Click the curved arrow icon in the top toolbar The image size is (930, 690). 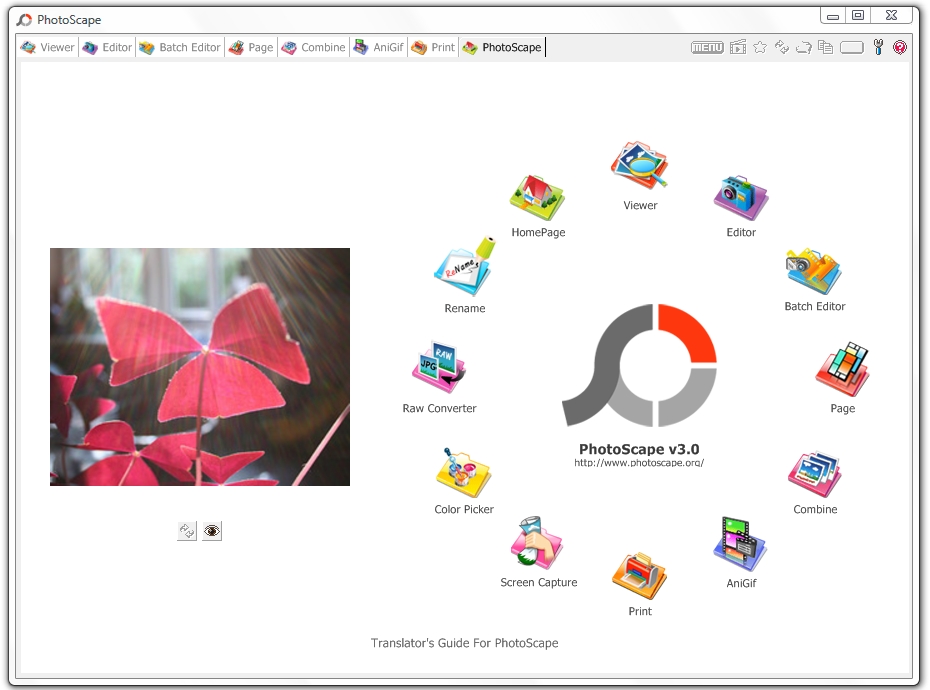coord(804,47)
